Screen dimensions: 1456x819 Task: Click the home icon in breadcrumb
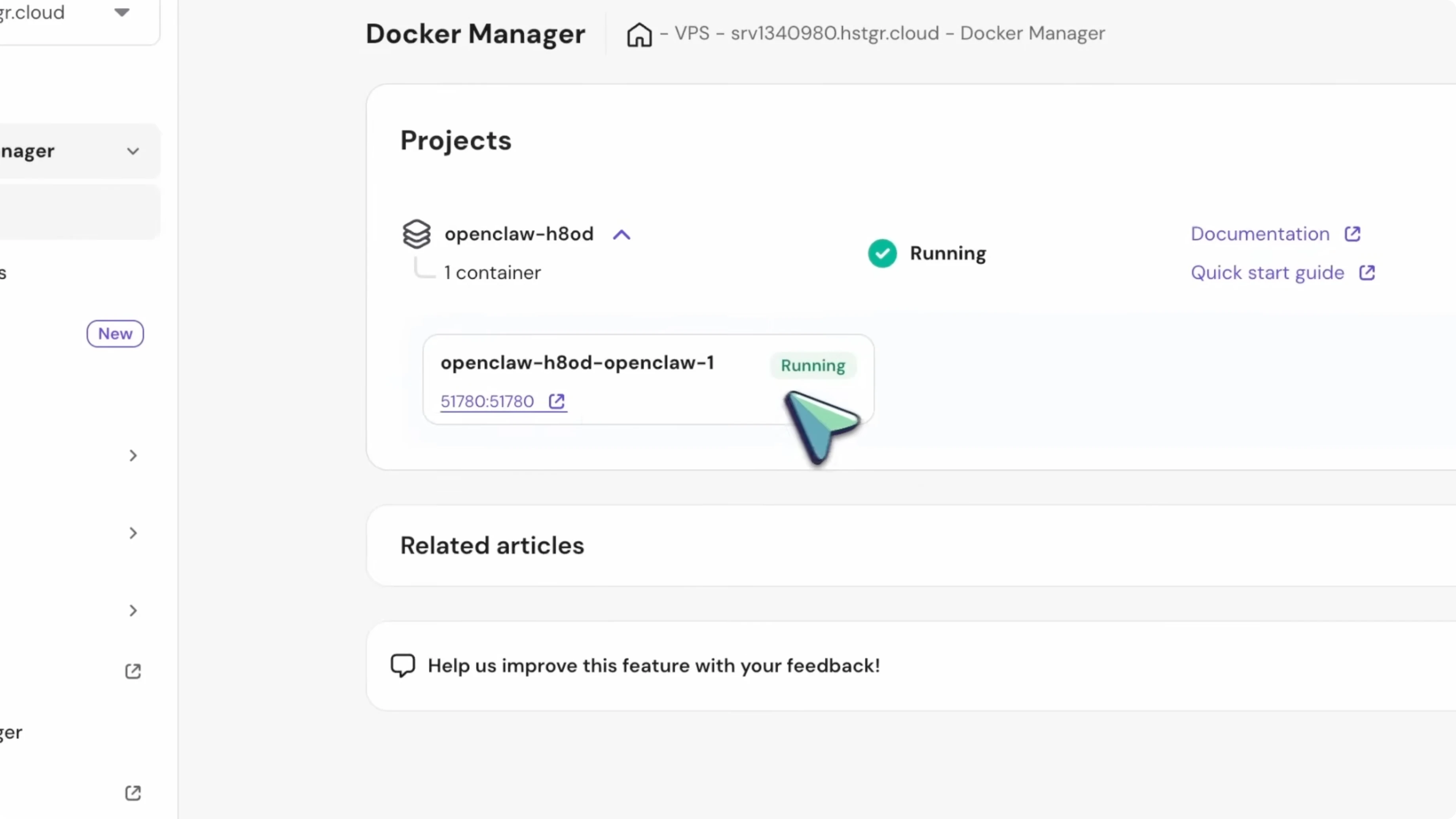639,34
